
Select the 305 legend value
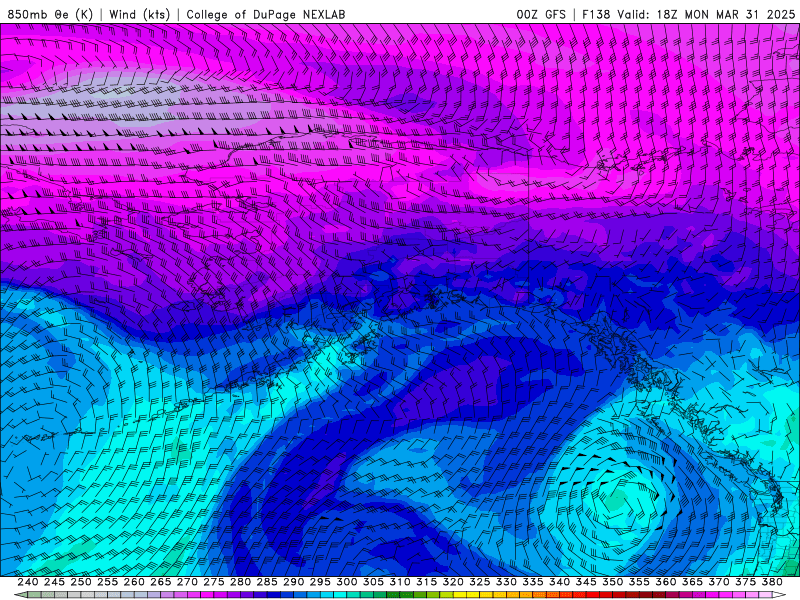(x=373, y=582)
